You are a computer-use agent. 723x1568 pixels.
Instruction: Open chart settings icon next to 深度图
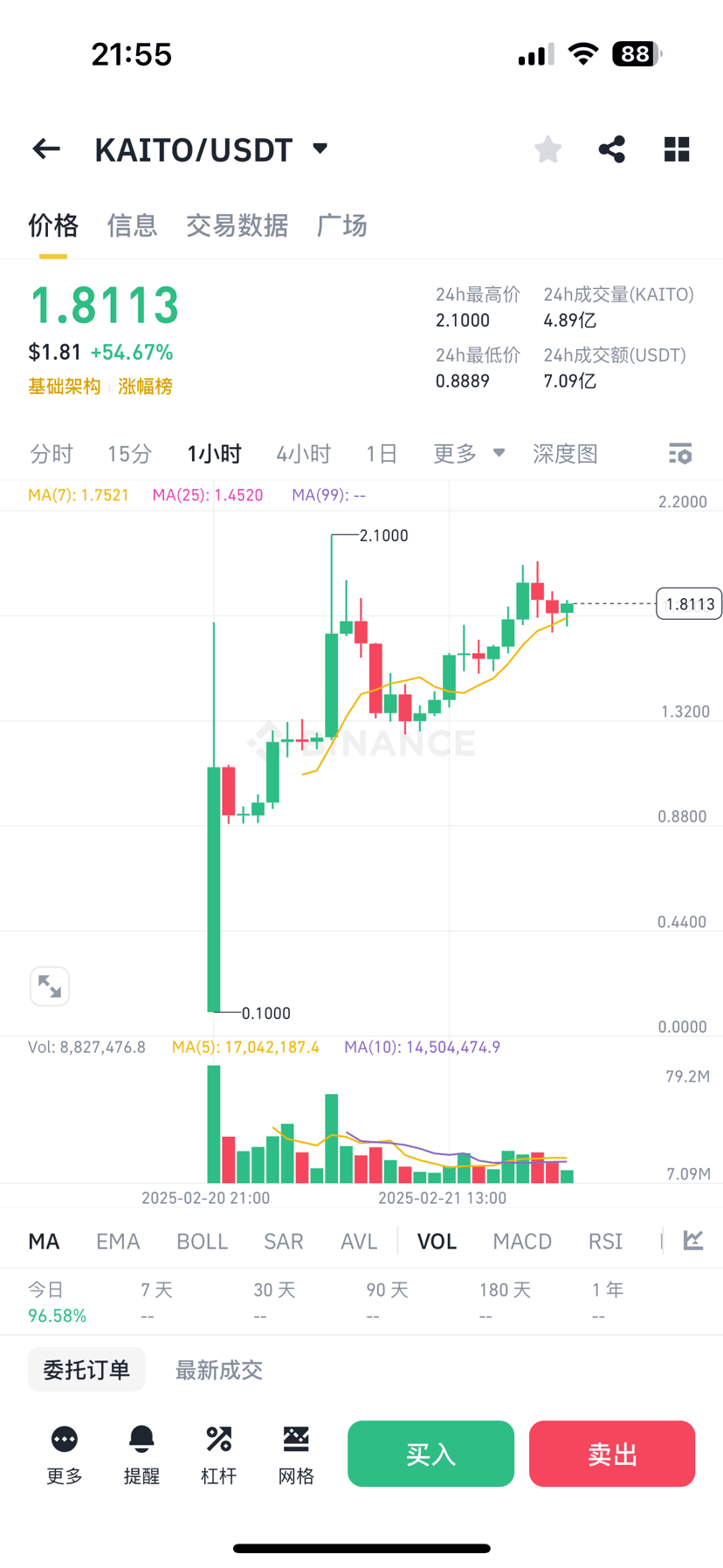coord(679,453)
